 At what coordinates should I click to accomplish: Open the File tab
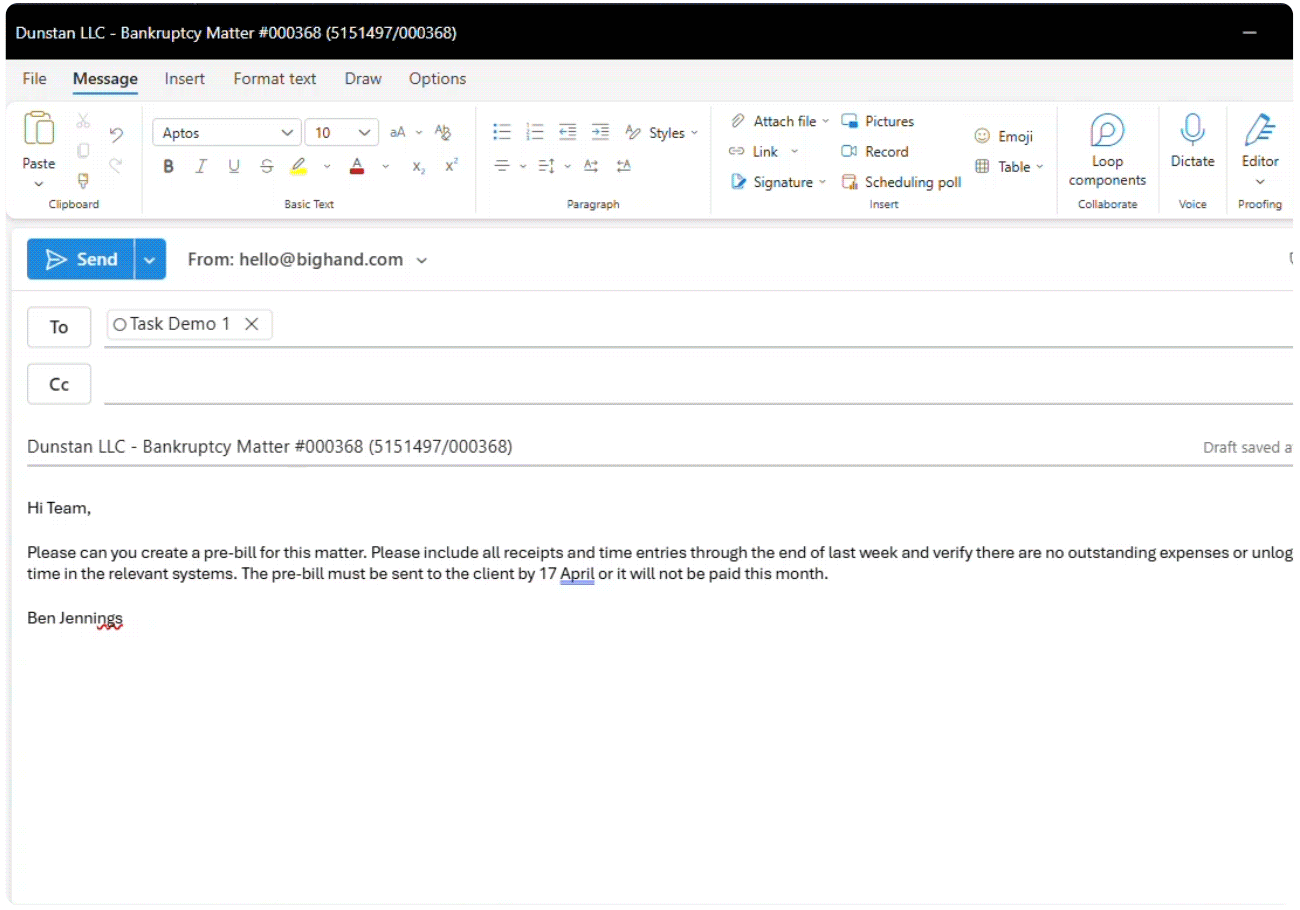(34, 79)
